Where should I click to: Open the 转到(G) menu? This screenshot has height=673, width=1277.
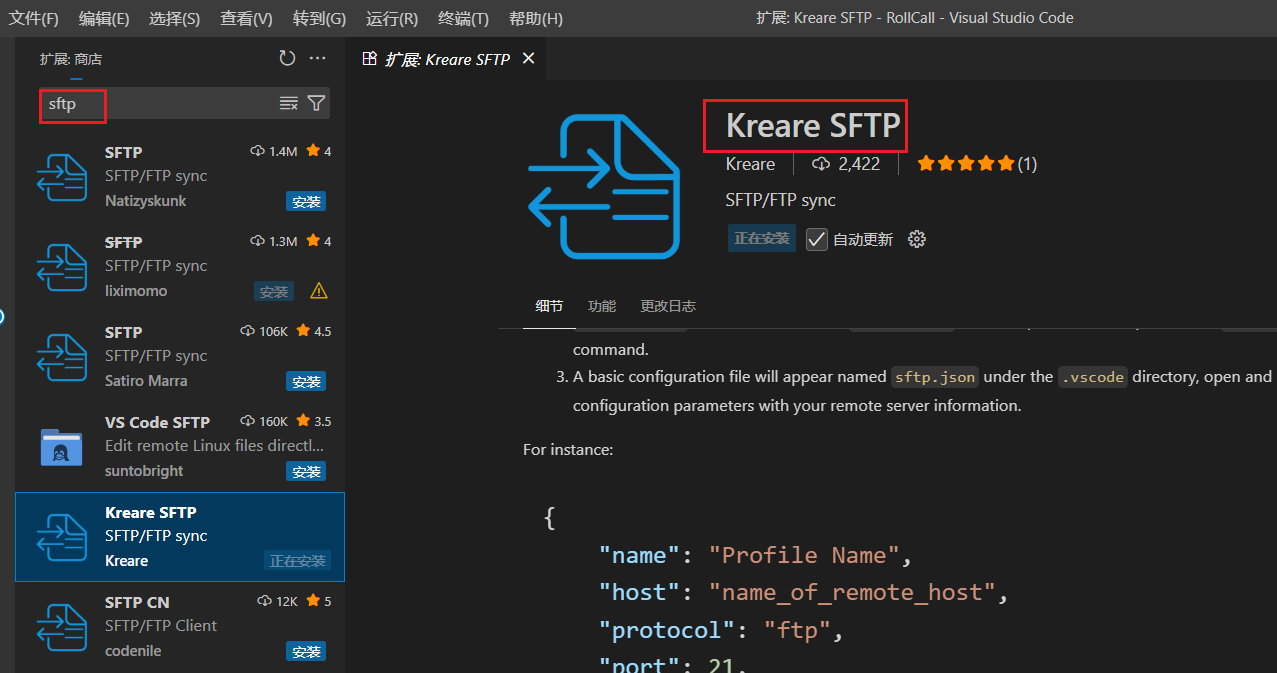[x=320, y=18]
